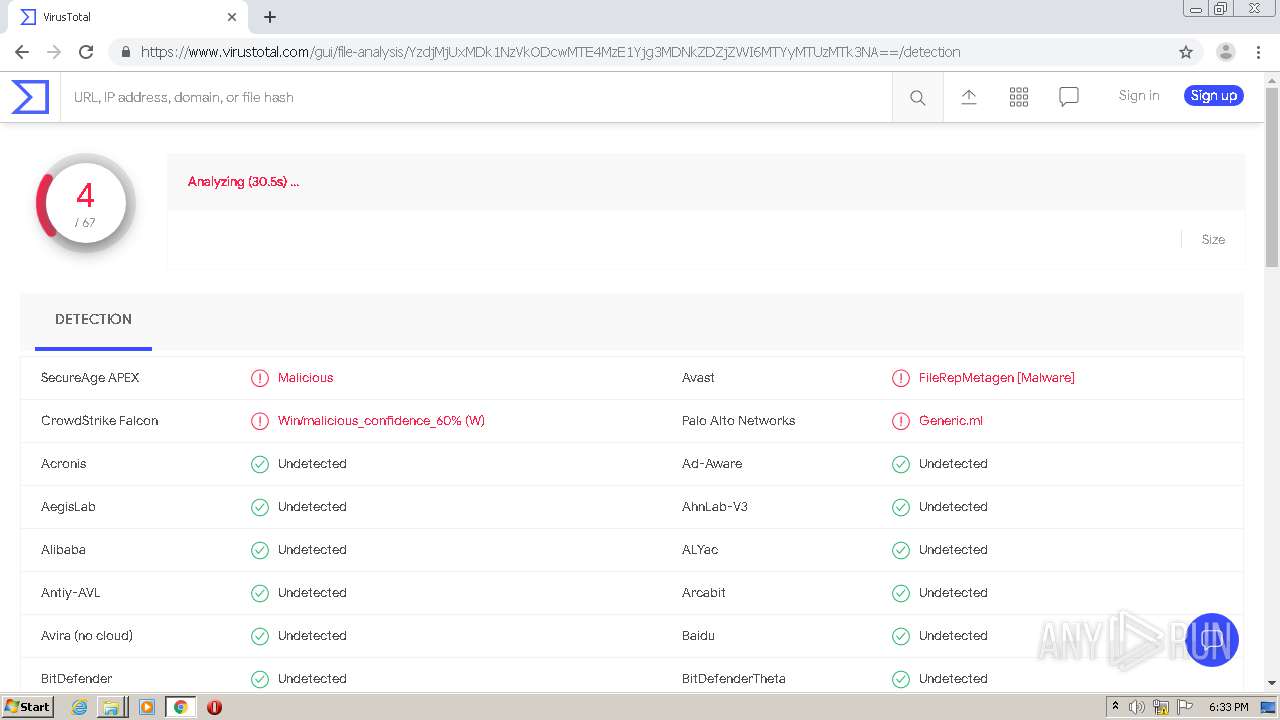Viewport: 1280px width, 720px height.
Task: Click the VirusTotal logo icon
Action: pos(30,97)
